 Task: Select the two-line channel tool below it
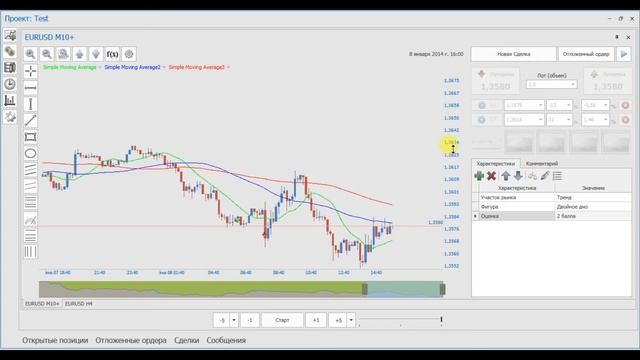click(x=31, y=186)
